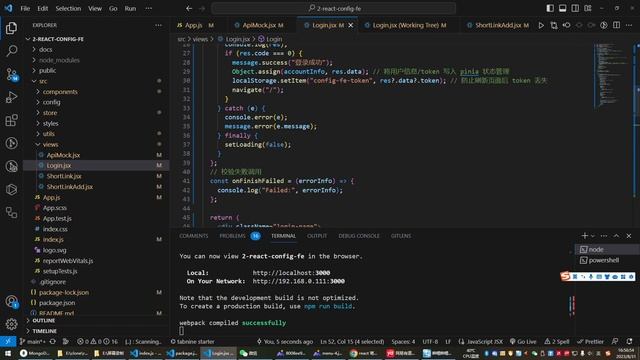
Task: Click Prettier in status bar
Action: pos(590,342)
